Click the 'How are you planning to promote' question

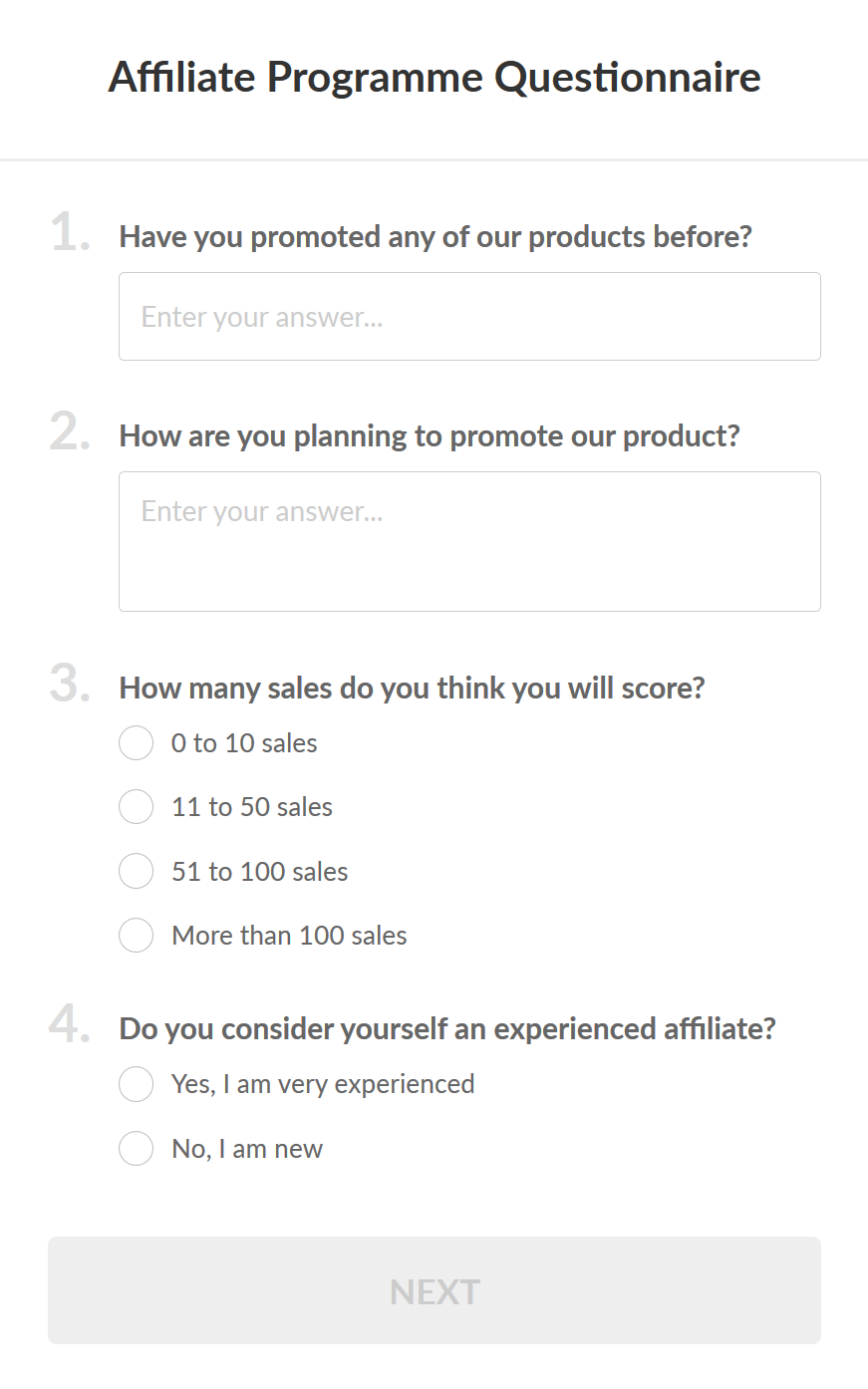(430, 436)
